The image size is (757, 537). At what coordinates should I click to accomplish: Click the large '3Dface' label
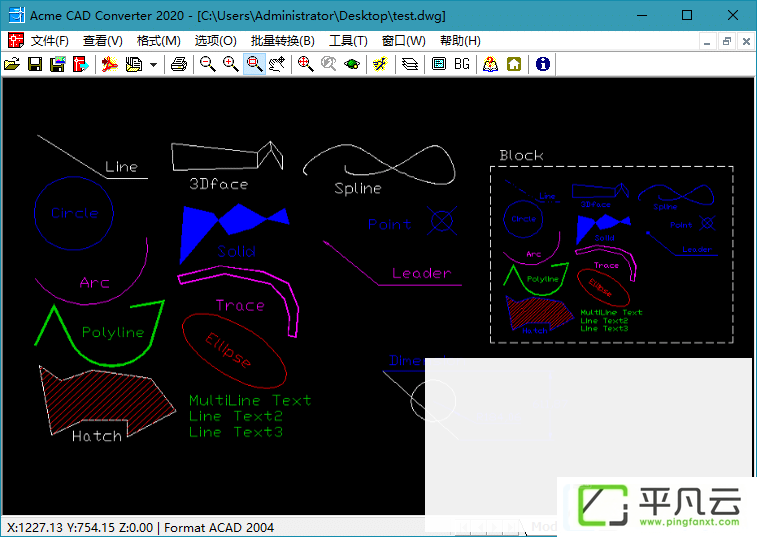219,184
